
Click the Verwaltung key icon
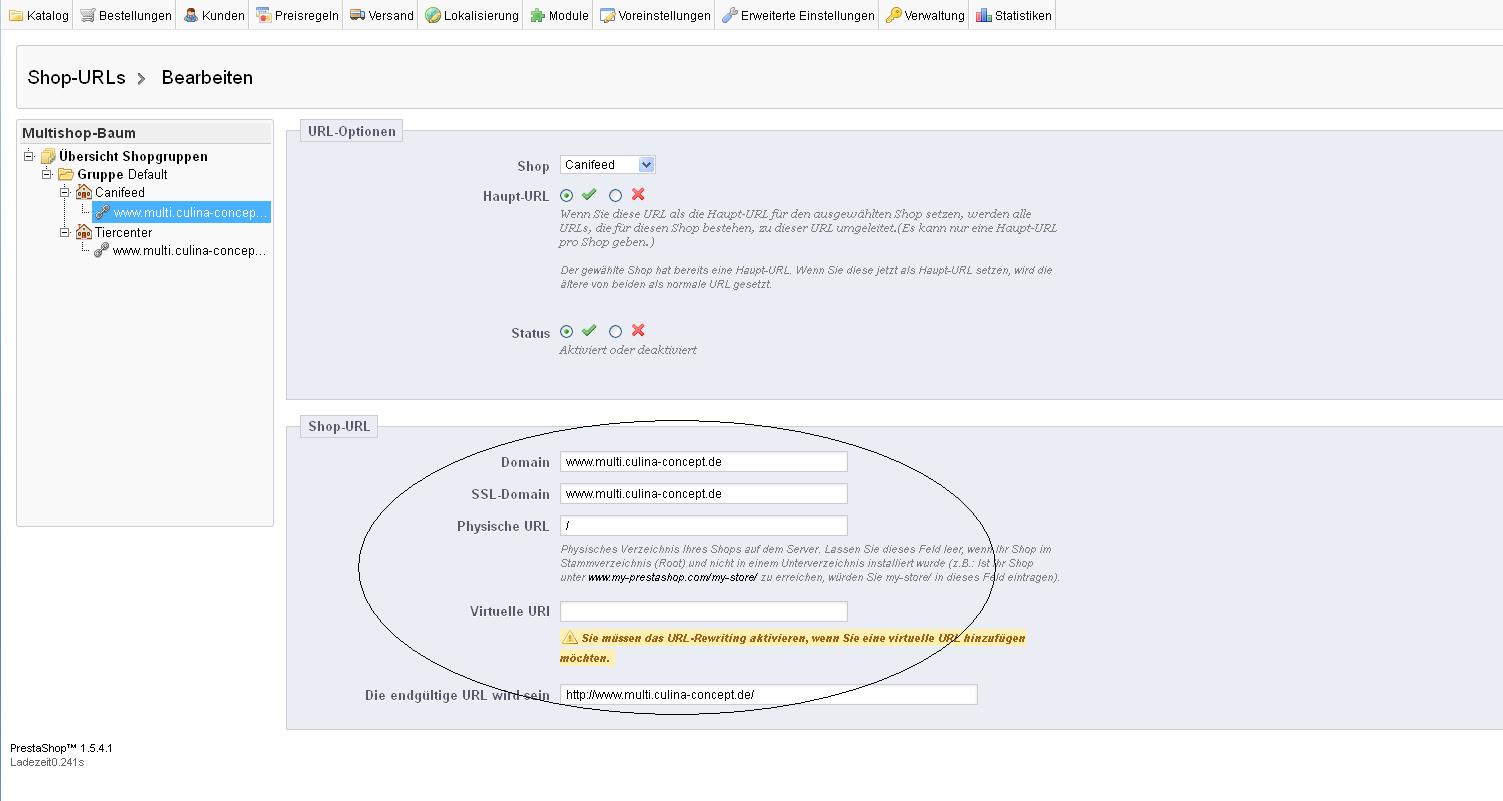tap(893, 15)
